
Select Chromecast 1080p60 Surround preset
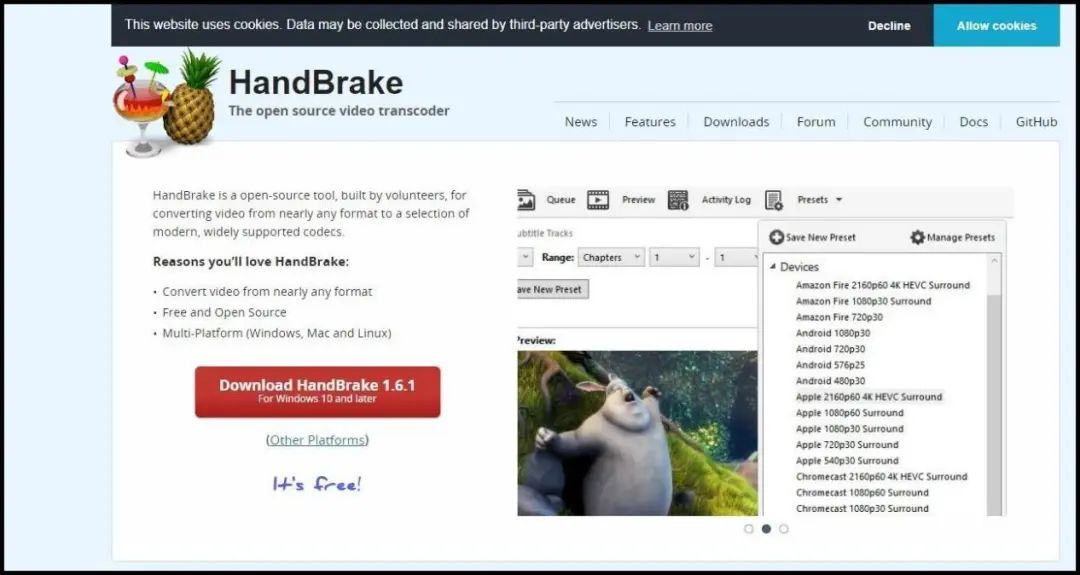pyautogui.click(x=862, y=492)
